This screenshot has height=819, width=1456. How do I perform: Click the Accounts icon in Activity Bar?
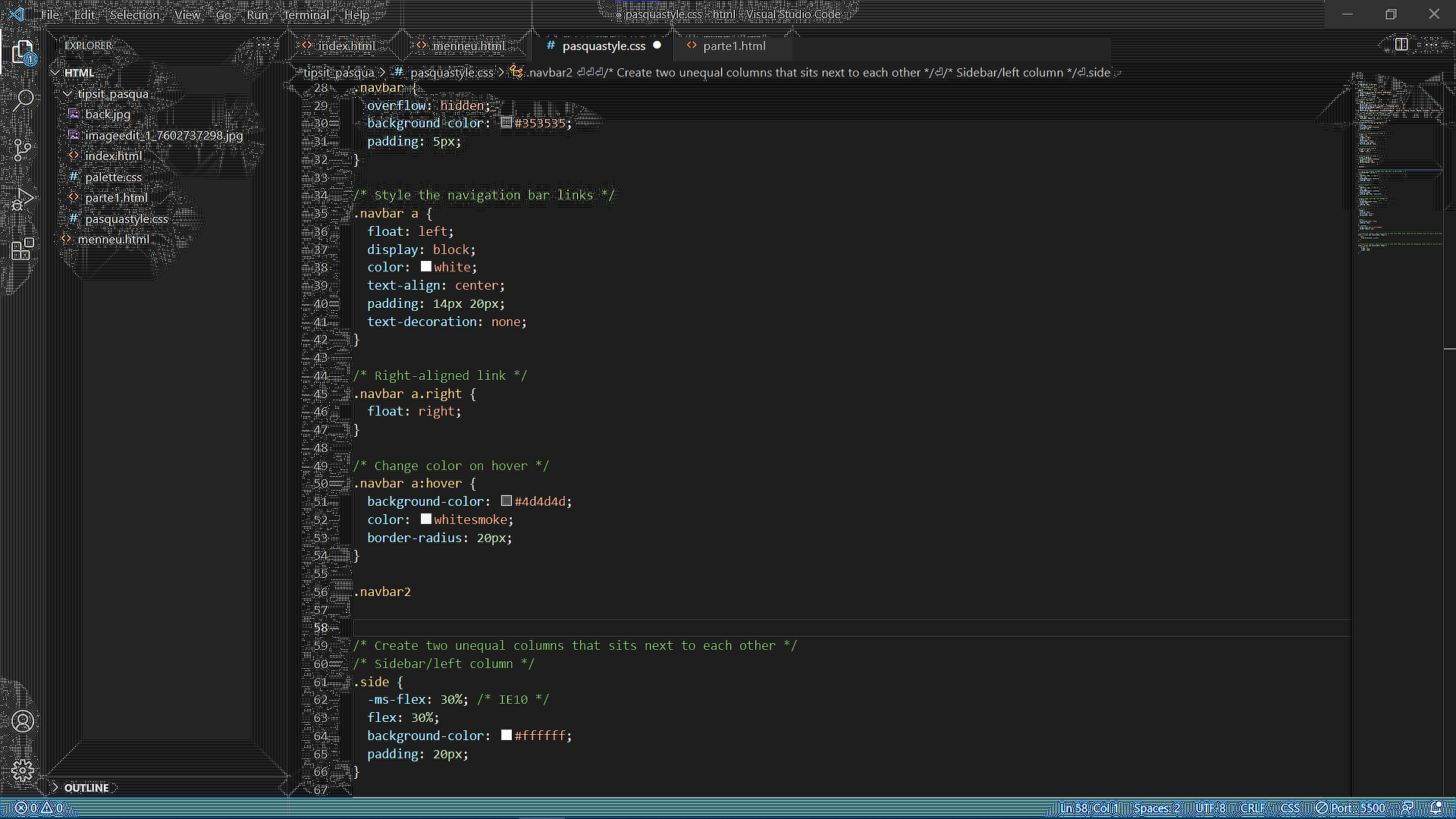(x=23, y=721)
